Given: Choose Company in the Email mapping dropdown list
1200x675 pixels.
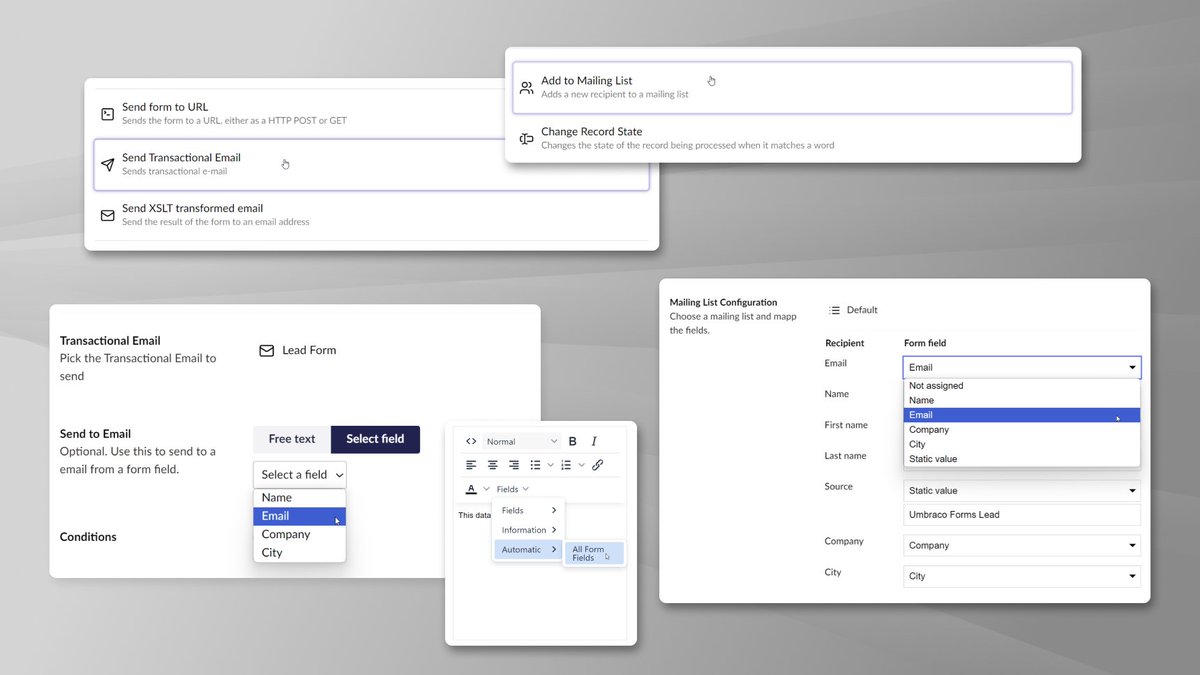Looking at the screenshot, I should [x=1021, y=429].
